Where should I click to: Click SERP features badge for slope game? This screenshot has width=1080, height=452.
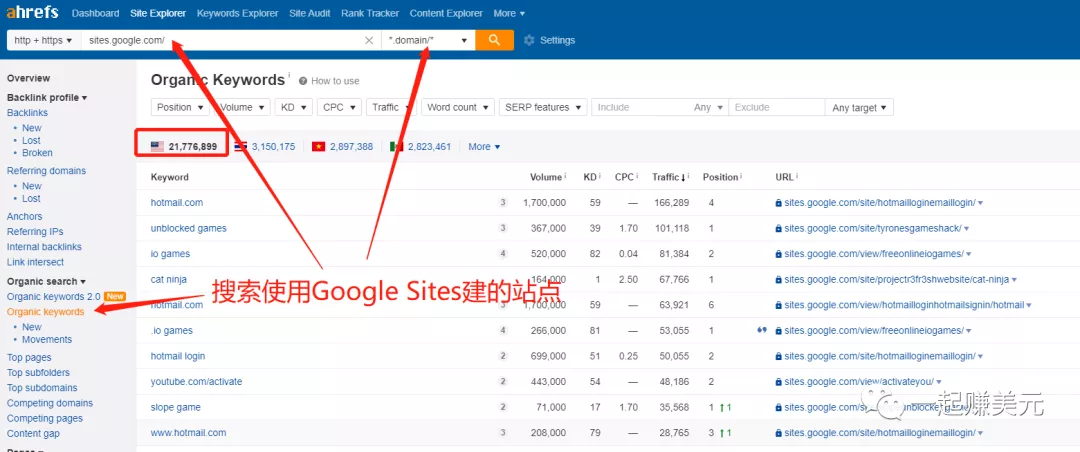click(x=503, y=407)
